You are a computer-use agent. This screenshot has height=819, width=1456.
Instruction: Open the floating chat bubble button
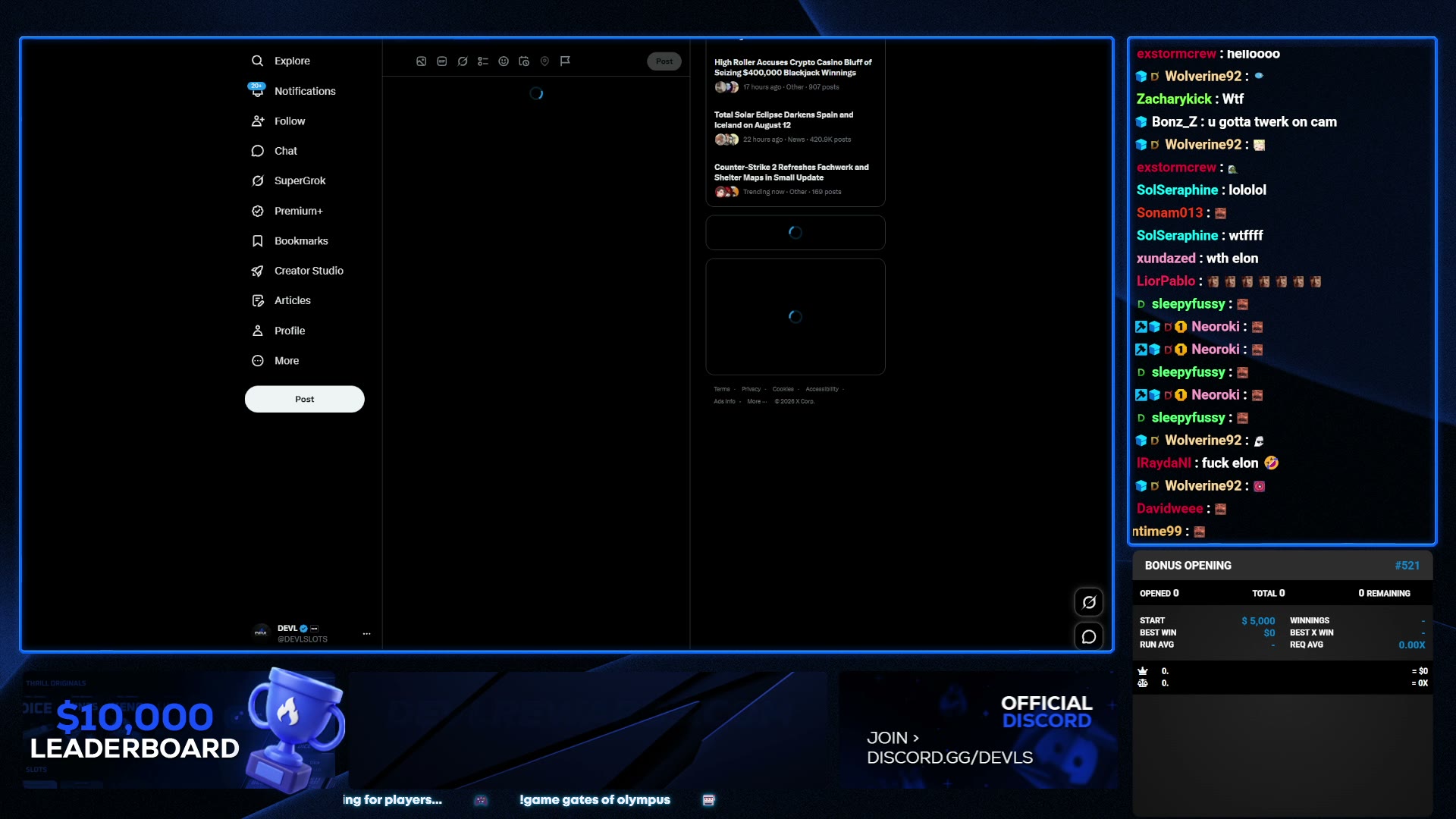tap(1089, 637)
